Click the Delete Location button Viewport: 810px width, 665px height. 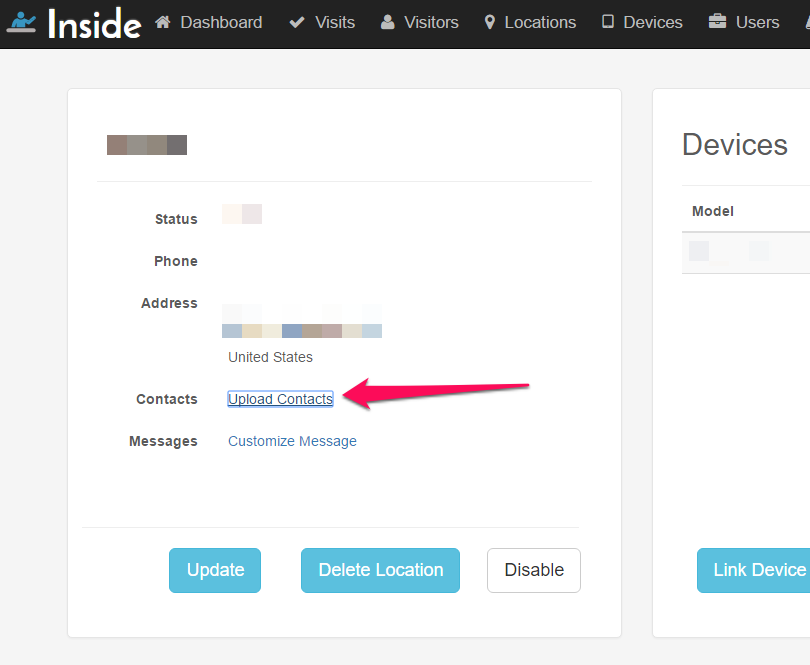(x=381, y=570)
